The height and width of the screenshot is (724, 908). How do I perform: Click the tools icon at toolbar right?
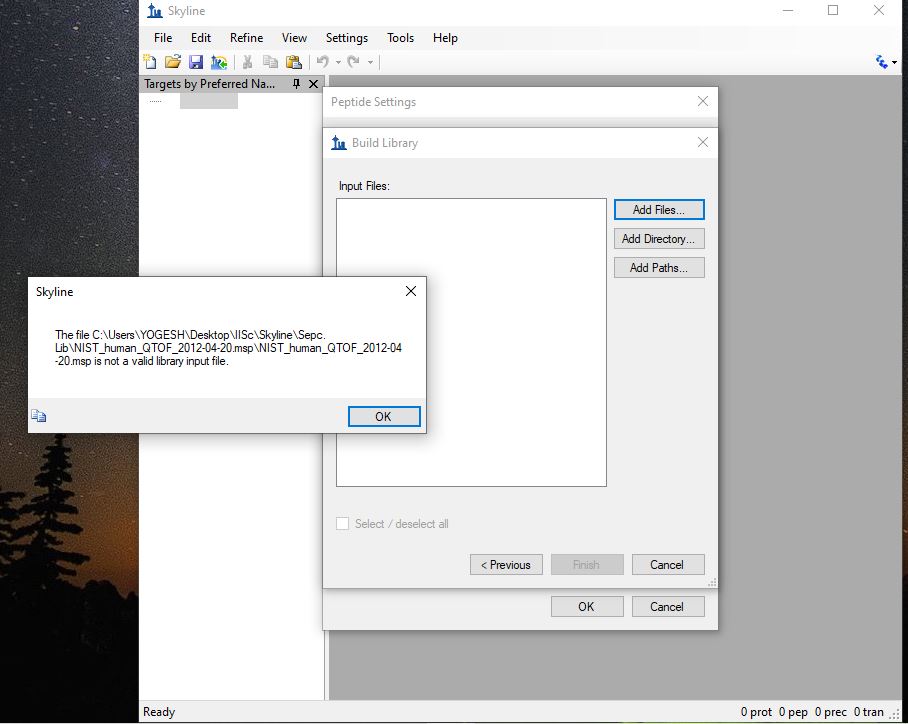click(x=881, y=61)
